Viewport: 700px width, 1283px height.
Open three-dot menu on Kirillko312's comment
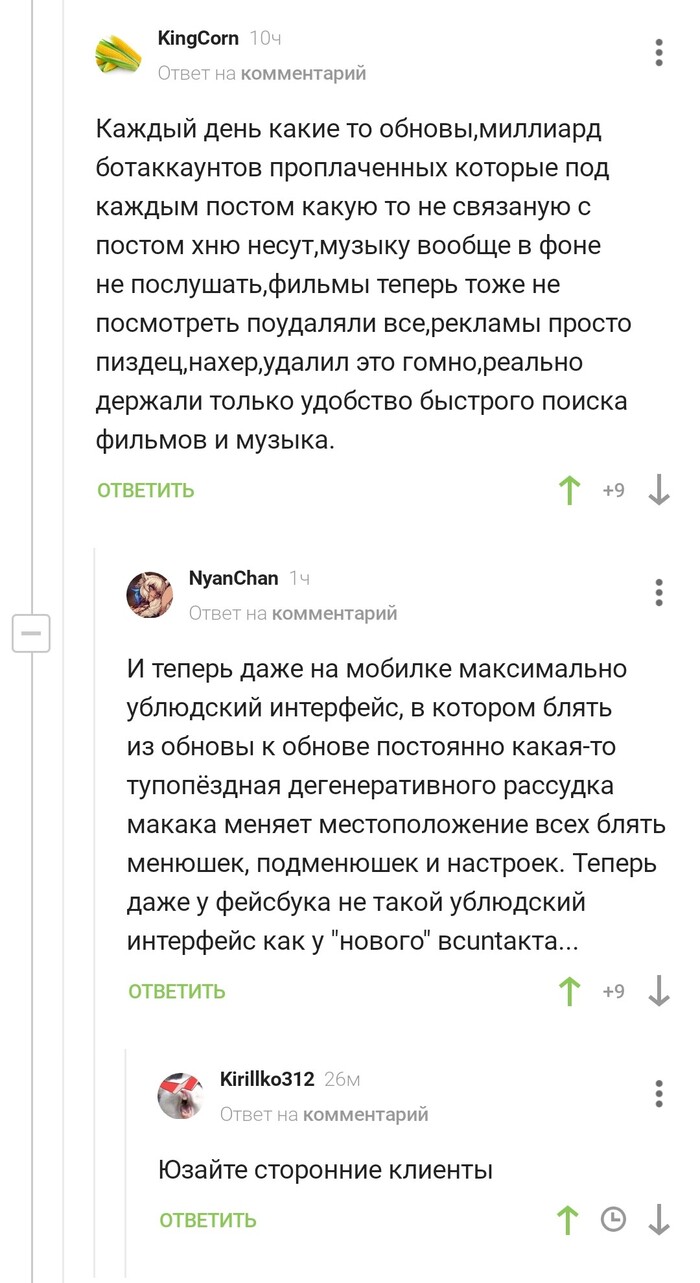coord(659,1092)
